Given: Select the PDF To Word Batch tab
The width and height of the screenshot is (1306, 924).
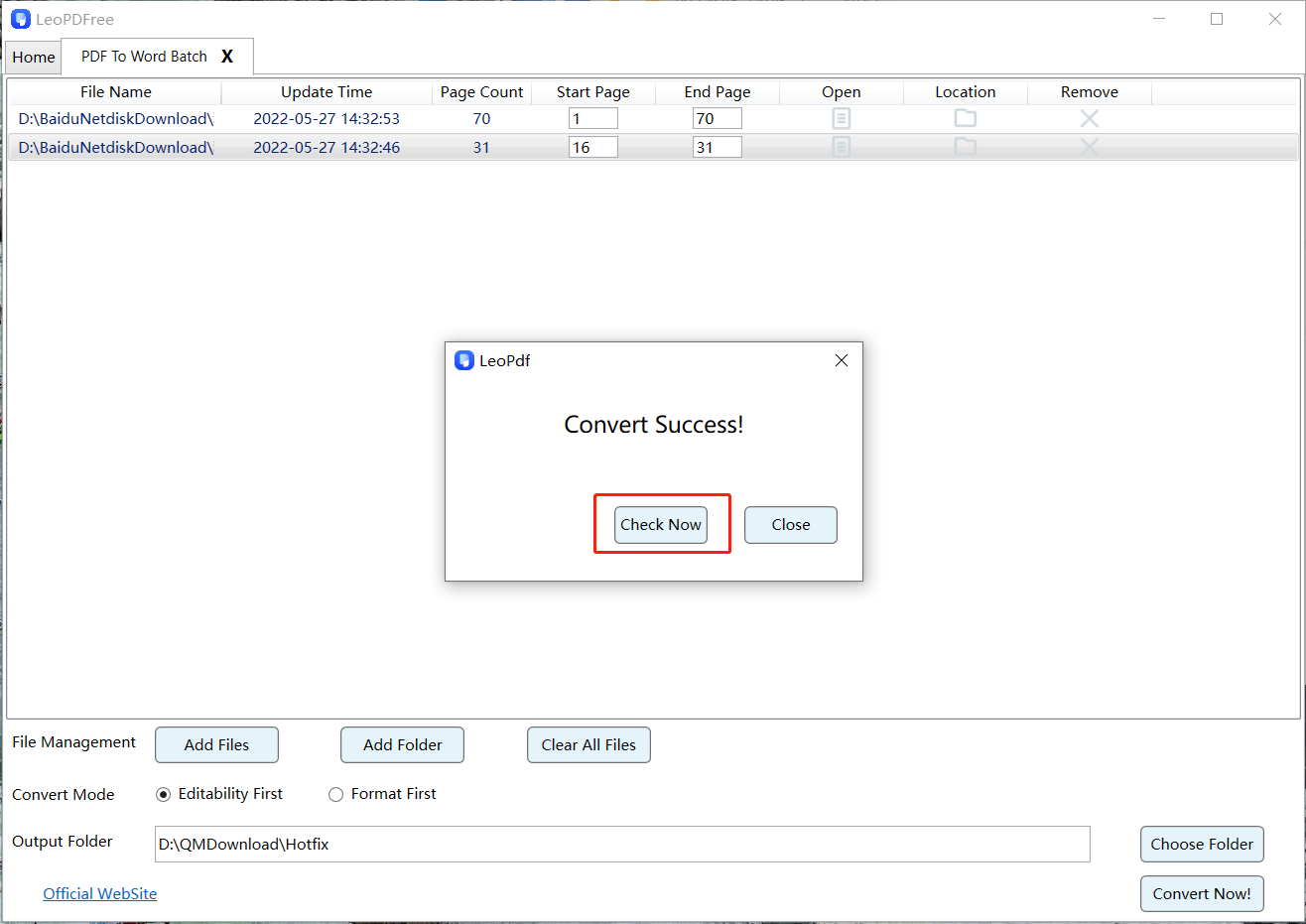Looking at the screenshot, I should [144, 57].
